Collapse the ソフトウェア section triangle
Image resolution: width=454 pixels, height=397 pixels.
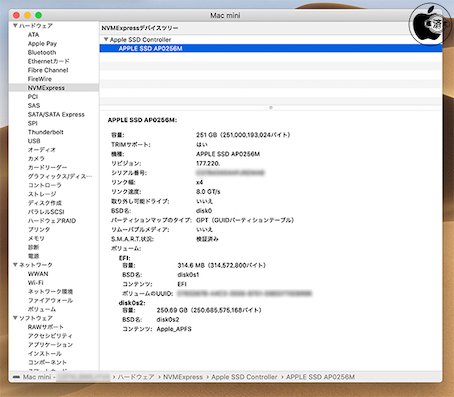click(x=15, y=318)
